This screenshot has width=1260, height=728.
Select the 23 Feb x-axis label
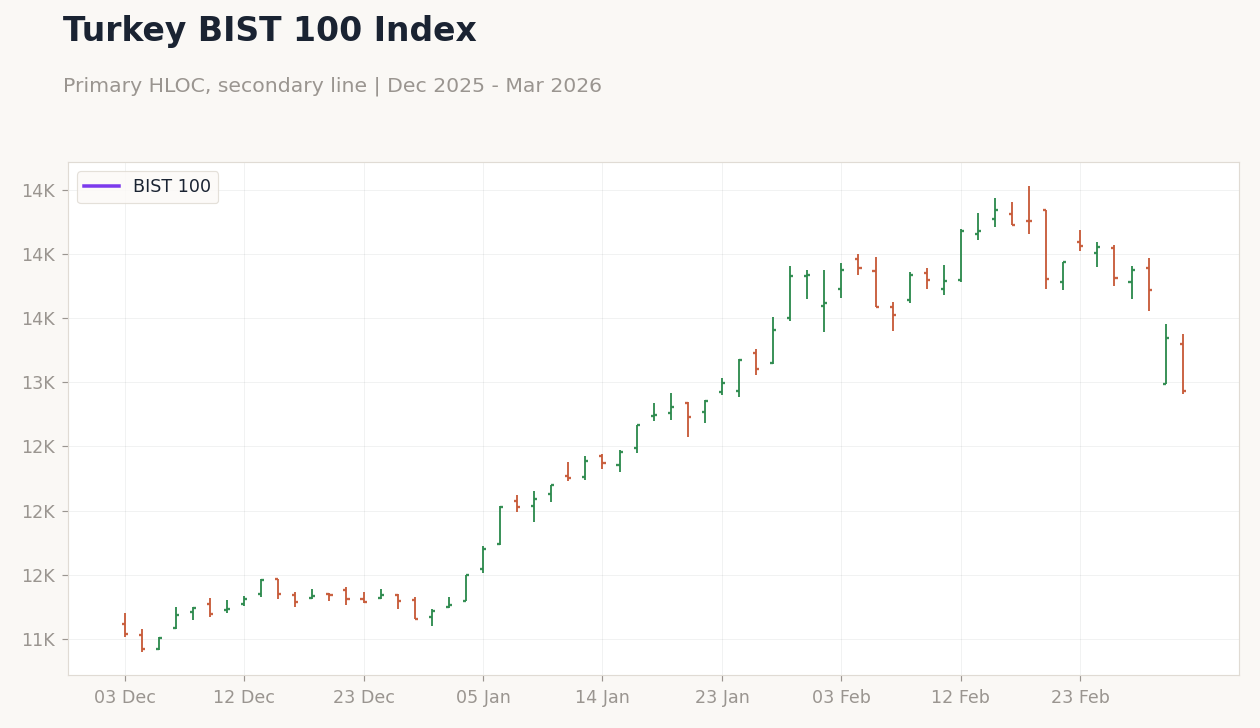pyautogui.click(x=1080, y=698)
